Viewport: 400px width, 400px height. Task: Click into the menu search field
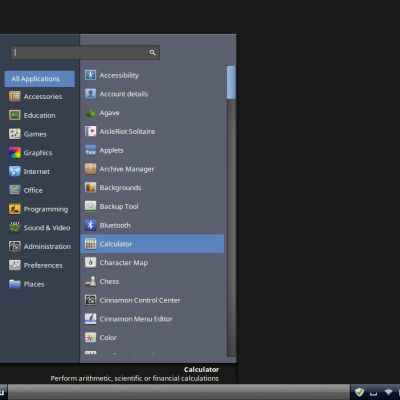coord(85,52)
